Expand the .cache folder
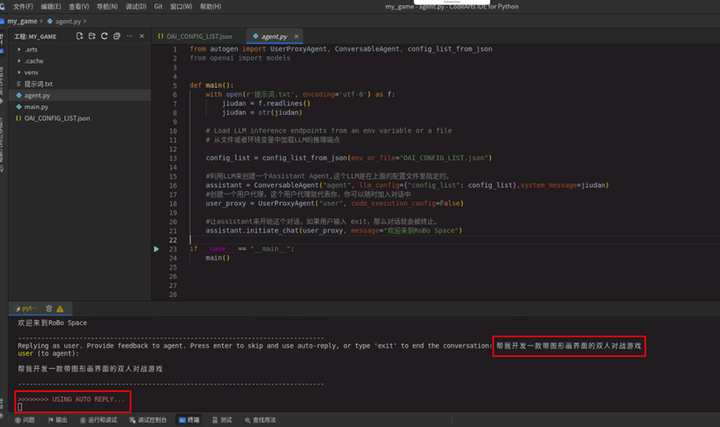 coord(36,61)
